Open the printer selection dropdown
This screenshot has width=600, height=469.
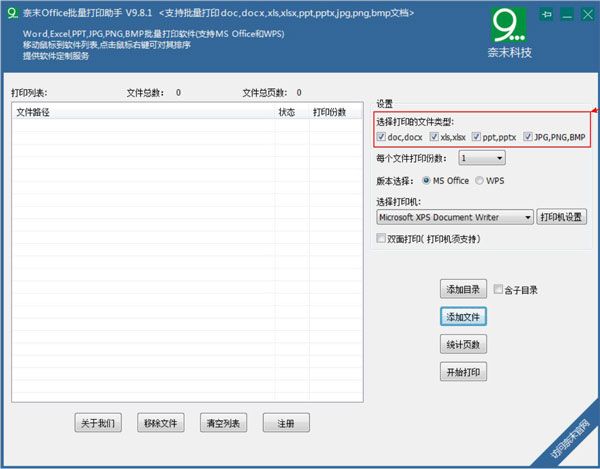[455, 217]
